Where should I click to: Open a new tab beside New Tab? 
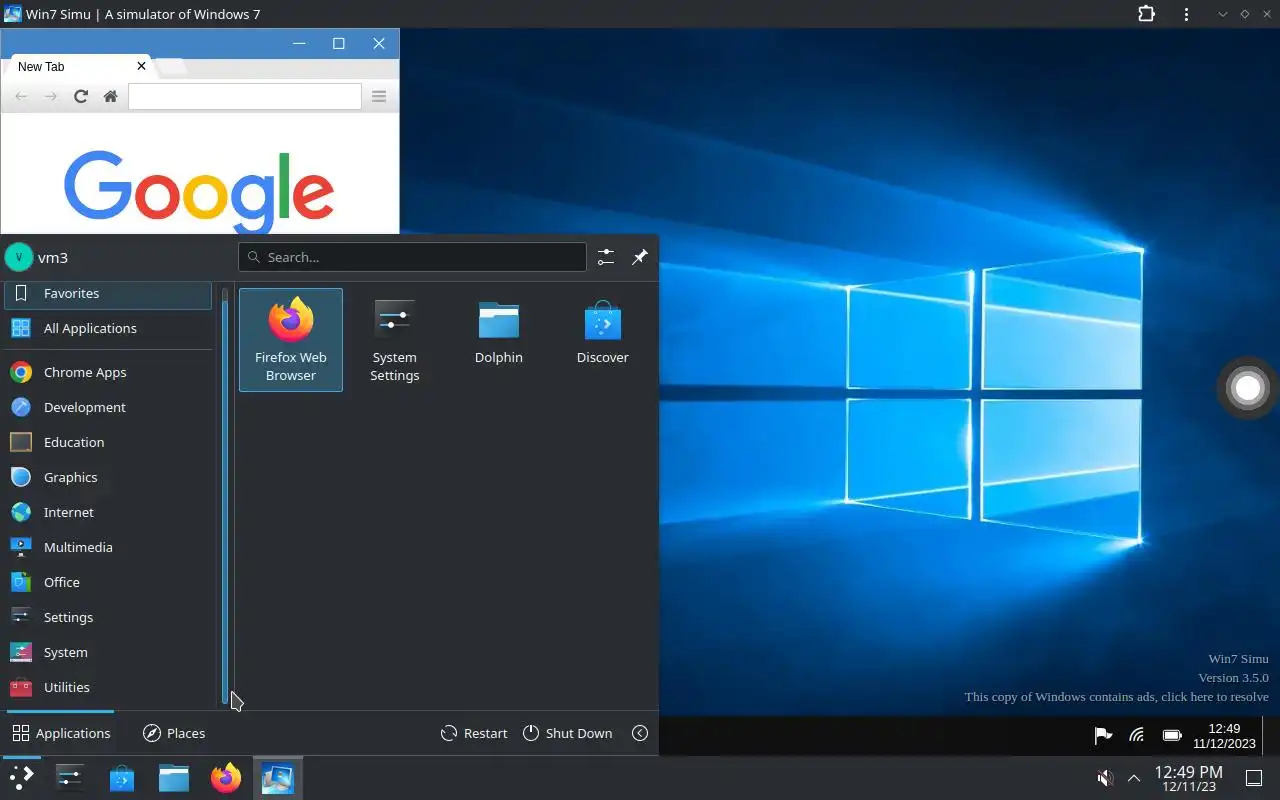click(x=172, y=68)
